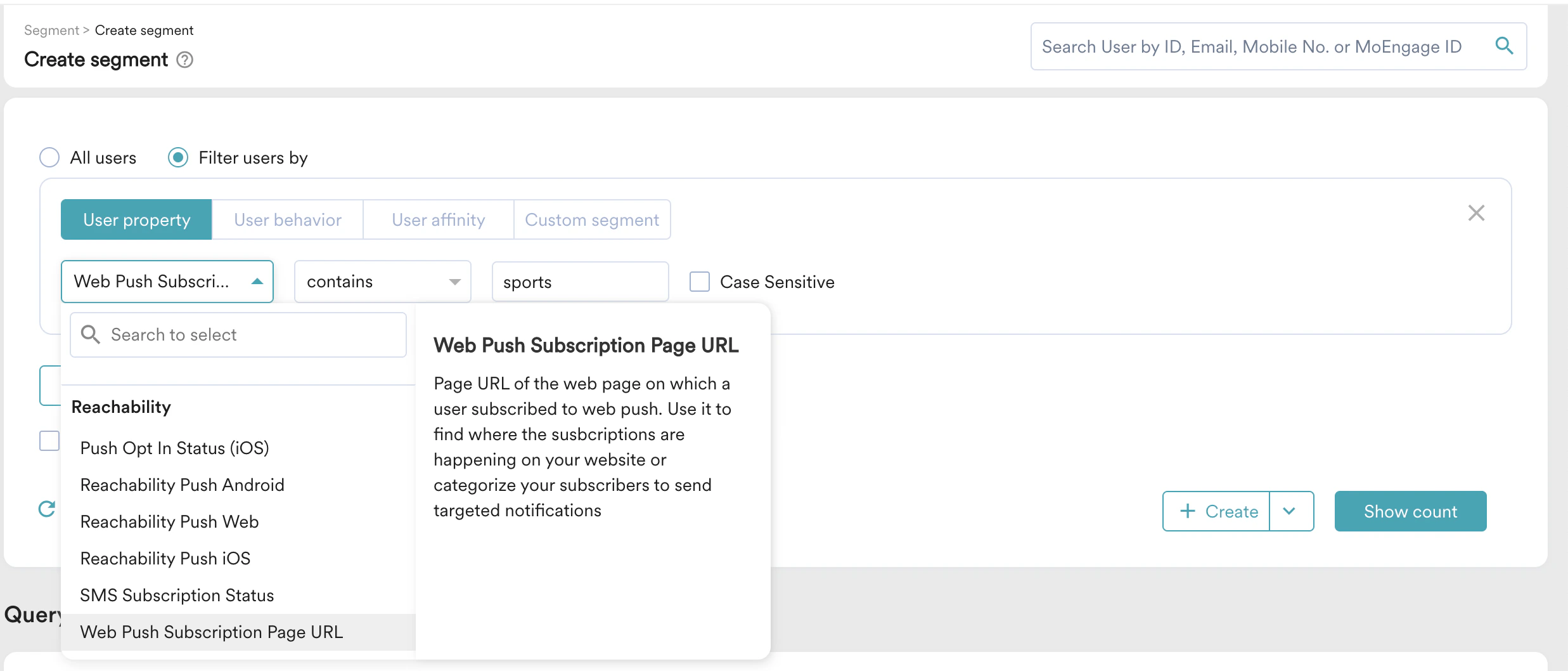The image size is (1568, 671).
Task: Select Web Push Subscription Page URL option
Action: tap(211, 632)
